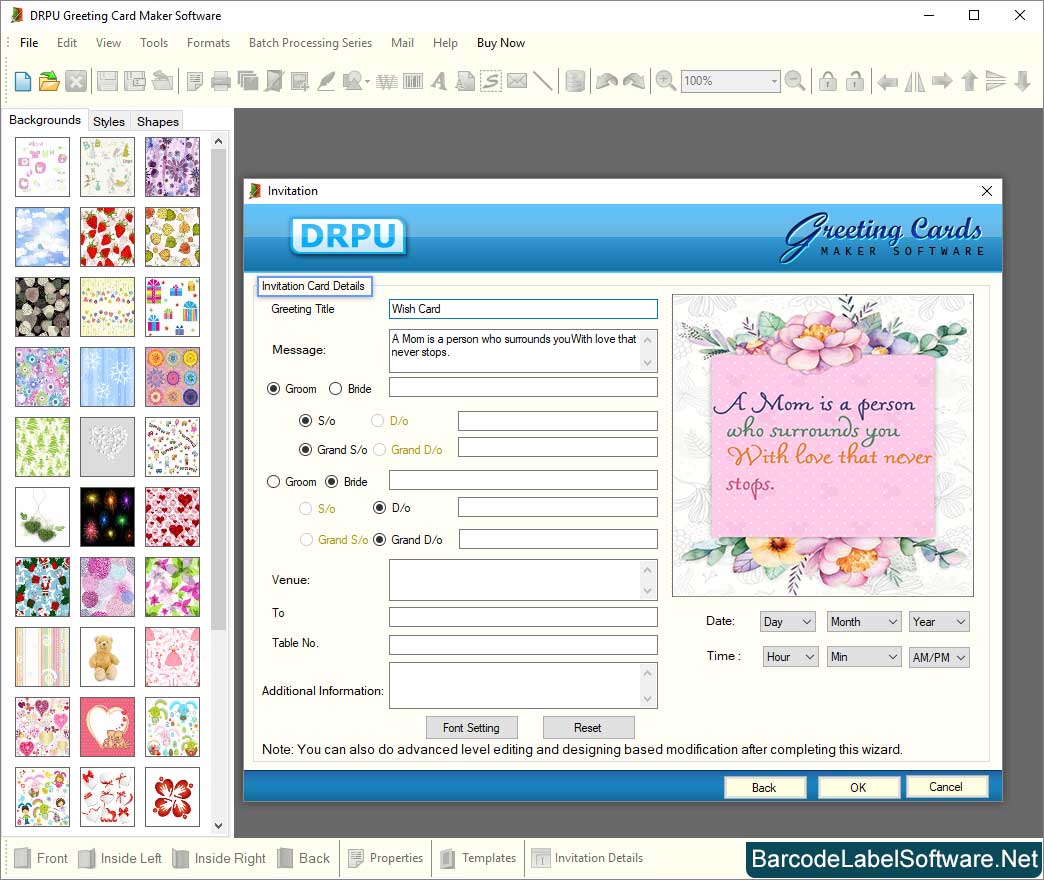Choose the teddy bear background thumbnail

coord(107,656)
